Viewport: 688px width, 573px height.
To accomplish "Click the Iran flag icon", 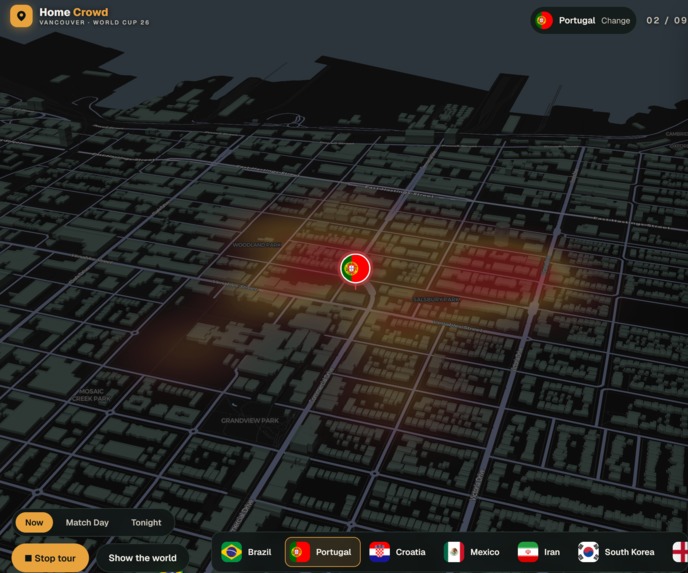I will pos(528,552).
